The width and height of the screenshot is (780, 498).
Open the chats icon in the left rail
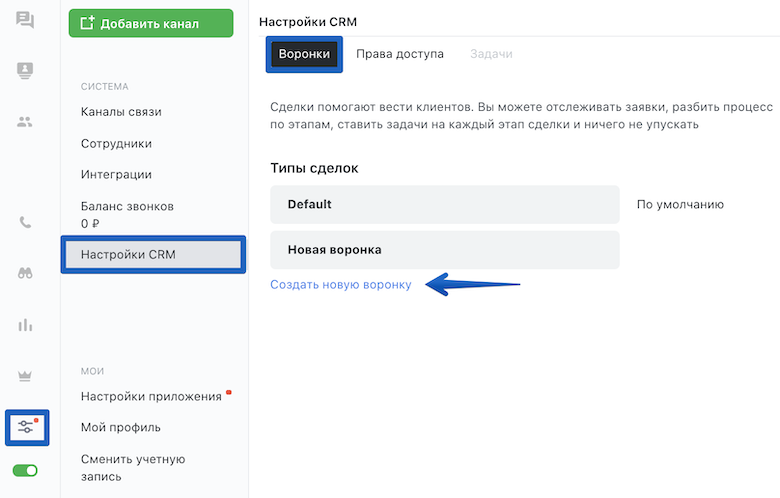coord(25,20)
